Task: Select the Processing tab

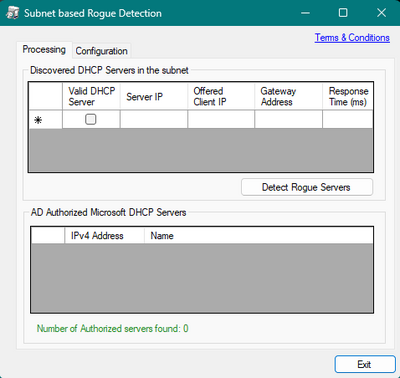Action: click(44, 50)
